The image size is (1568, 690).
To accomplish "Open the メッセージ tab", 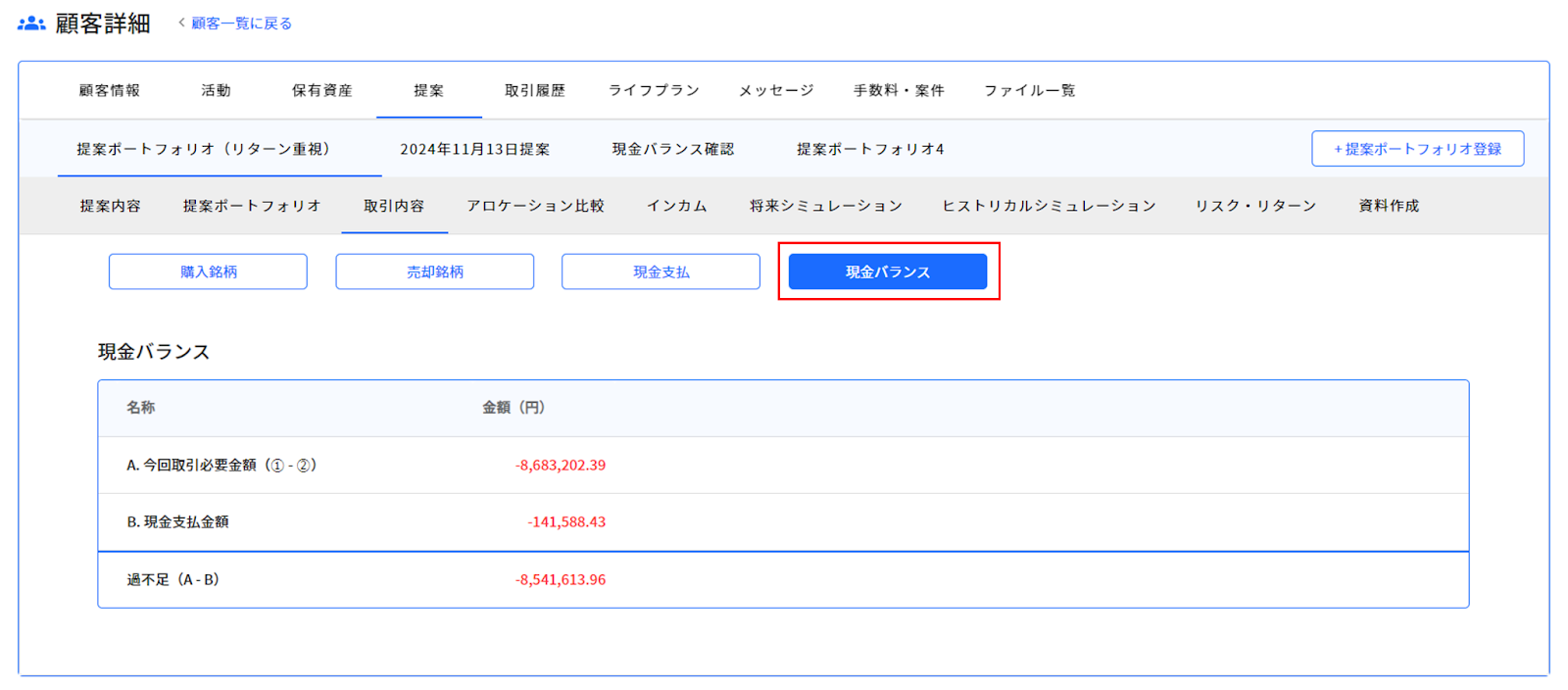I will [776, 90].
